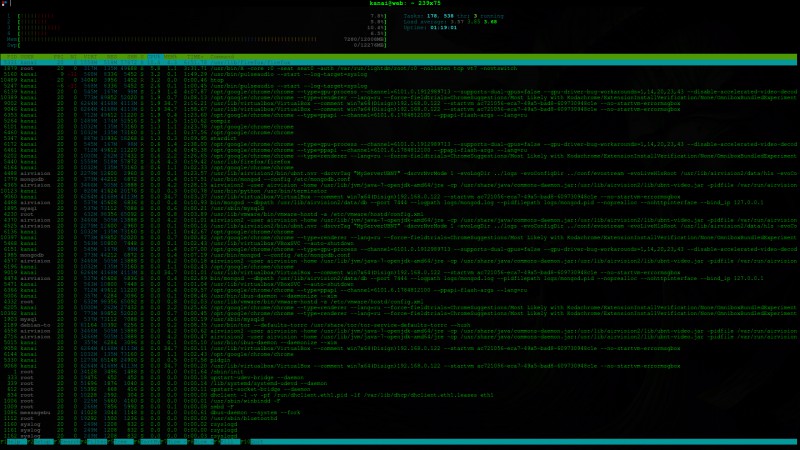Select PID 1895 mysqld process row
Viewport: 800px width, 450px height.
(x=398, y=208)
